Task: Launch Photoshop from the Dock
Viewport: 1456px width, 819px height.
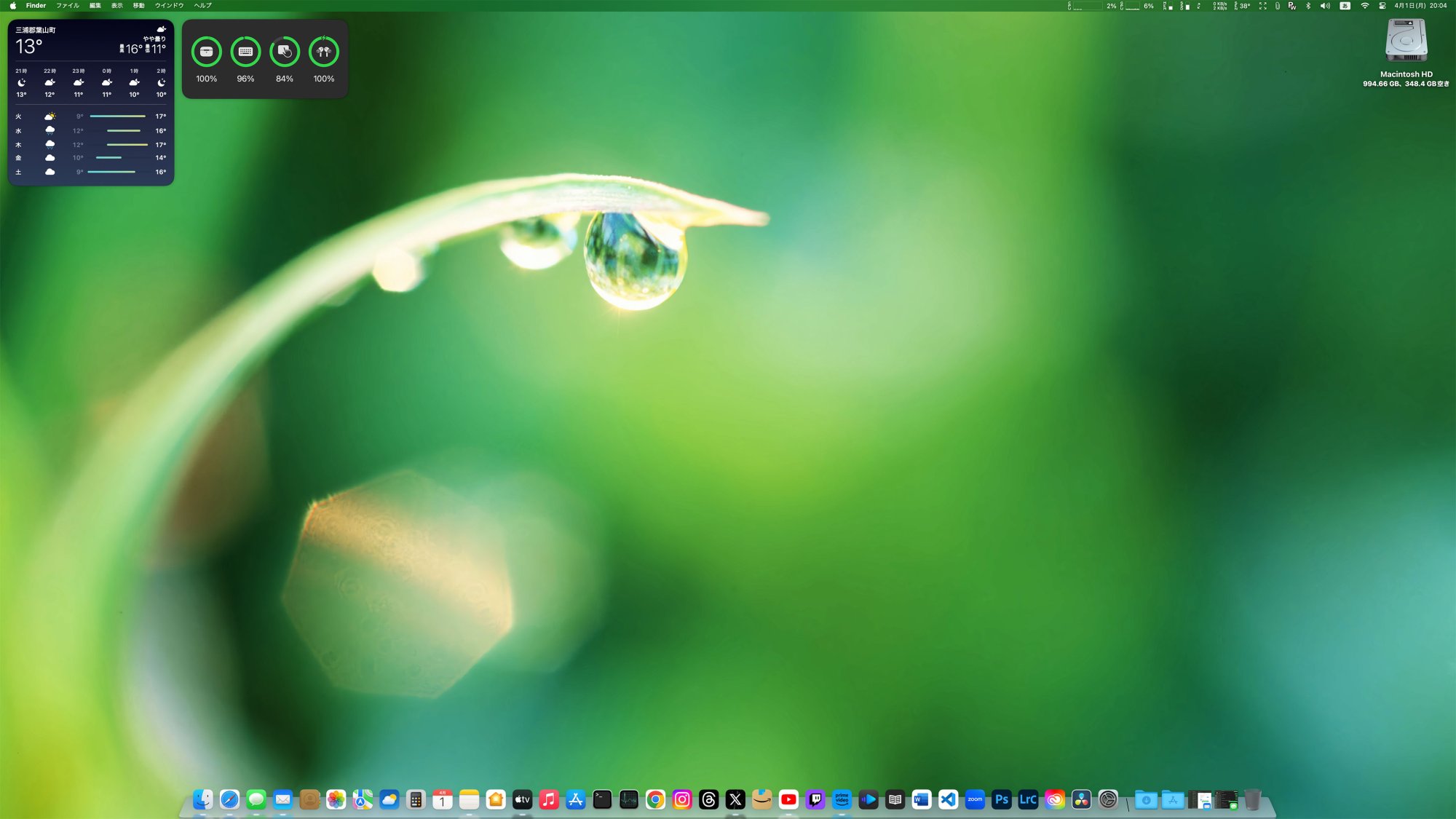Action: (1001, 799)
